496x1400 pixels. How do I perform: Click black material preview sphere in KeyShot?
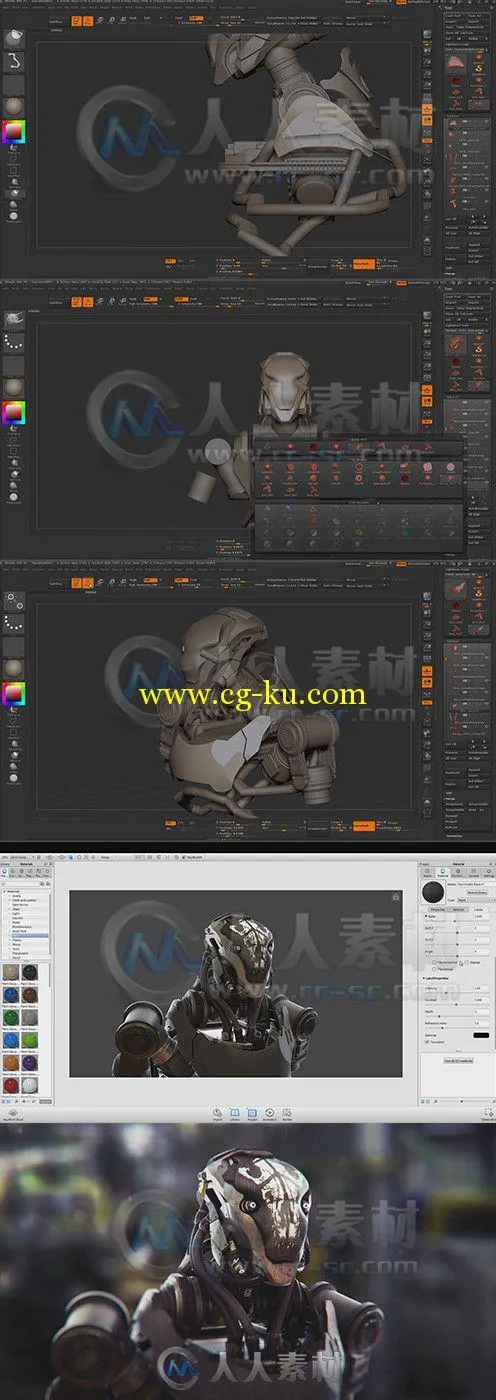tap(433, 891)
